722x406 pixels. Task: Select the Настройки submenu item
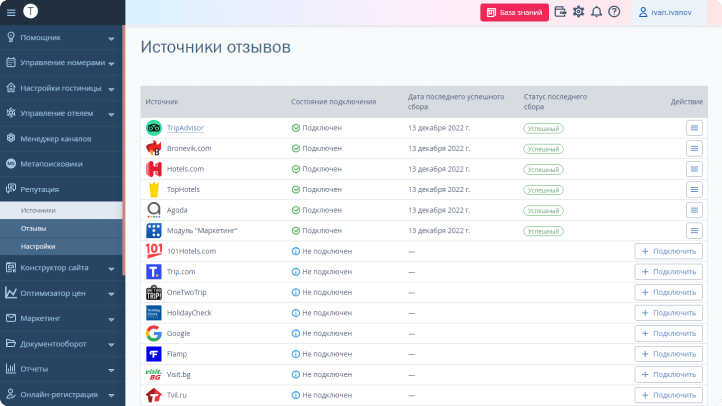pyautogui.click(x=61, y=246)
